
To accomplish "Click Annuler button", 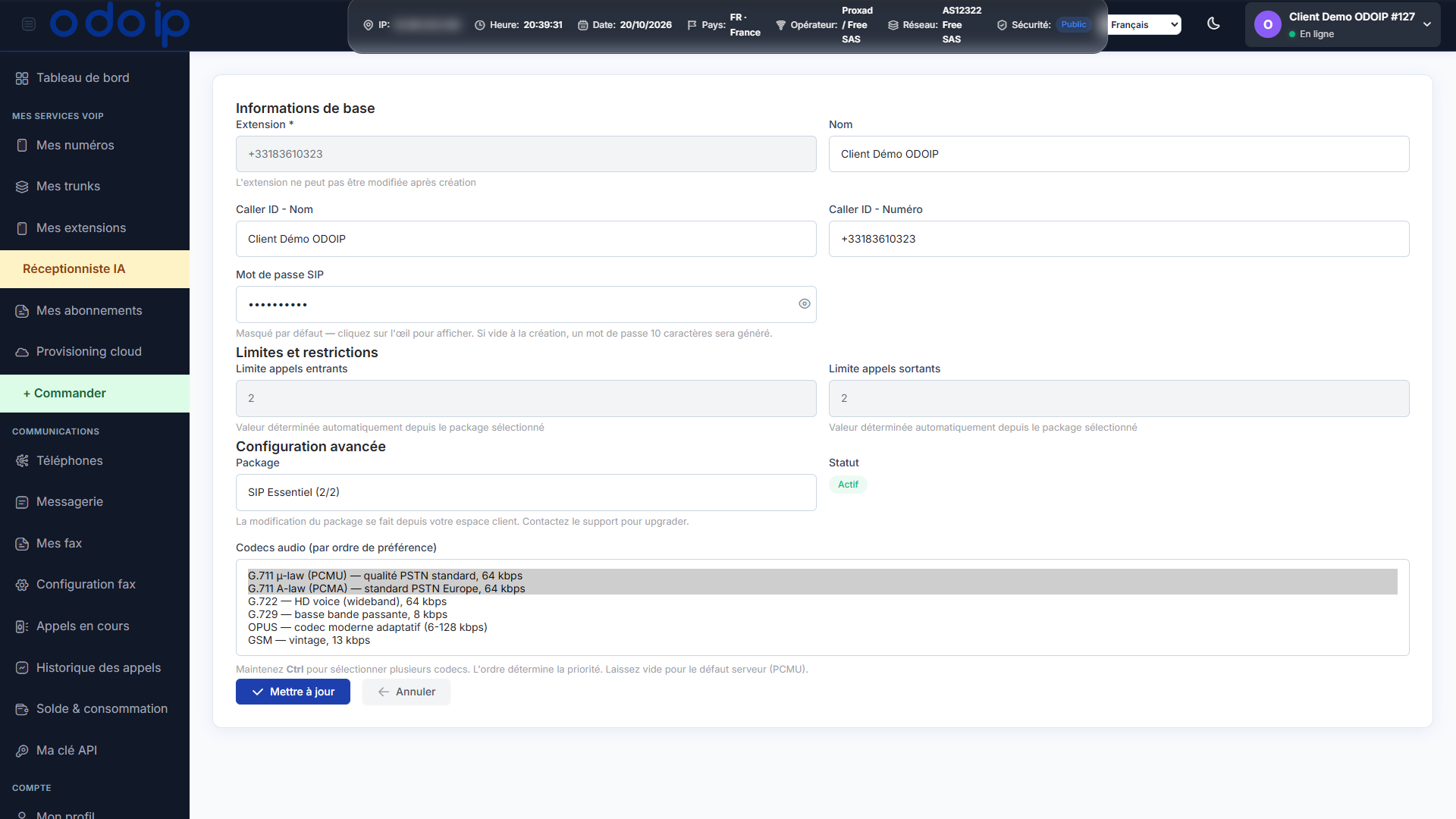I will [406, 692].
